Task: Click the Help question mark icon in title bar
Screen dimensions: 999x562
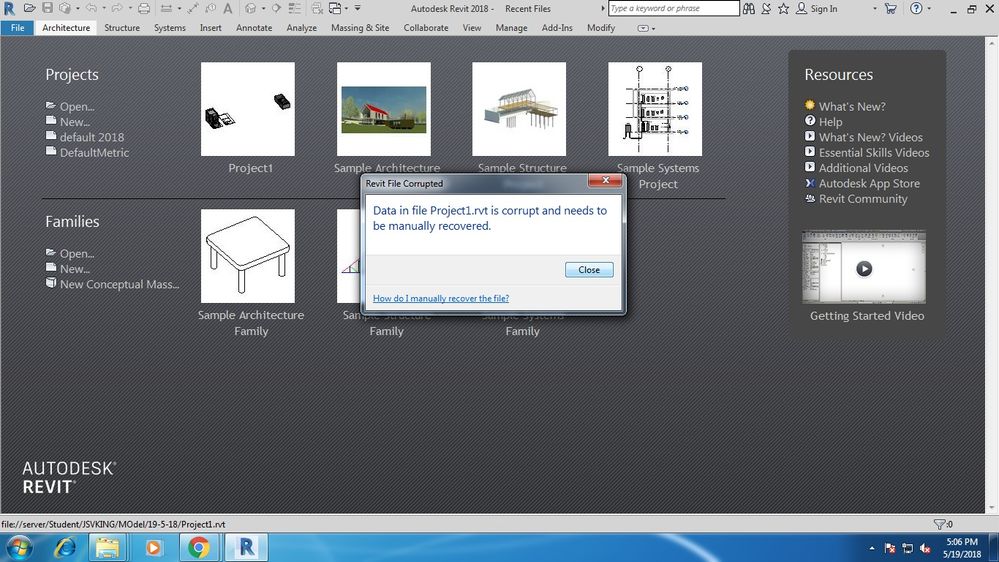Action: point(916,8)
